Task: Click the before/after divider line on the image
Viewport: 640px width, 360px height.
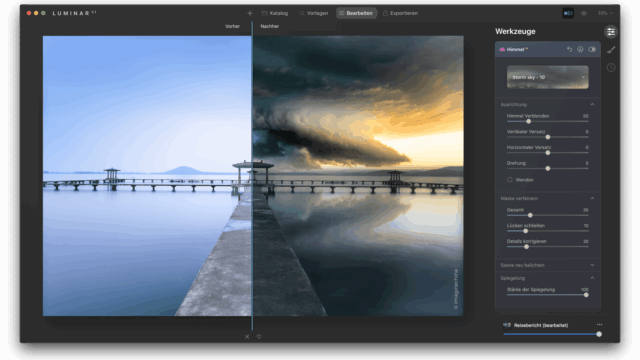Action: 252,176
